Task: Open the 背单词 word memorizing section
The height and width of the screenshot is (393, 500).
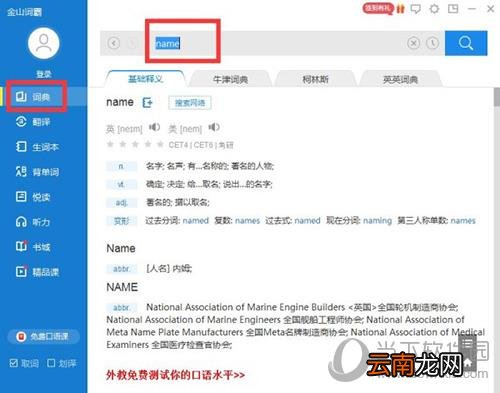Action: 37,172
